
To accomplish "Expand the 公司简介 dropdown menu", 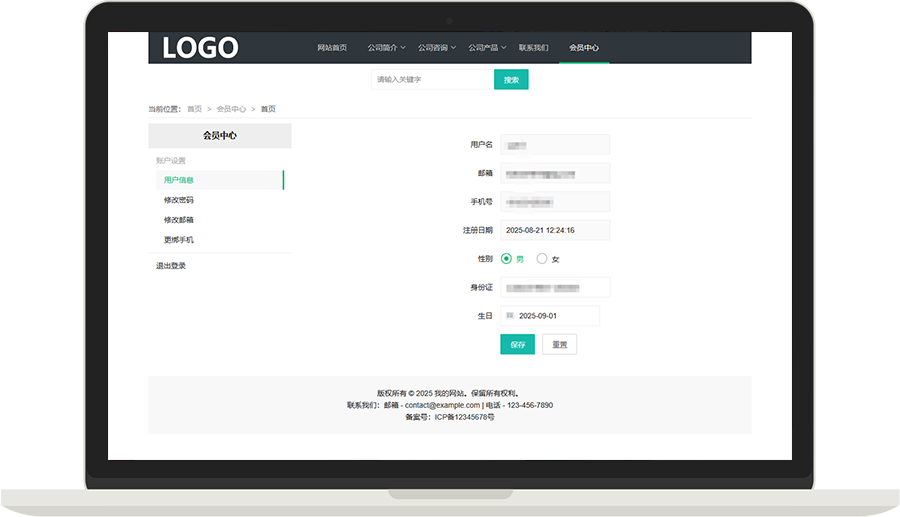I will point(386,48).
